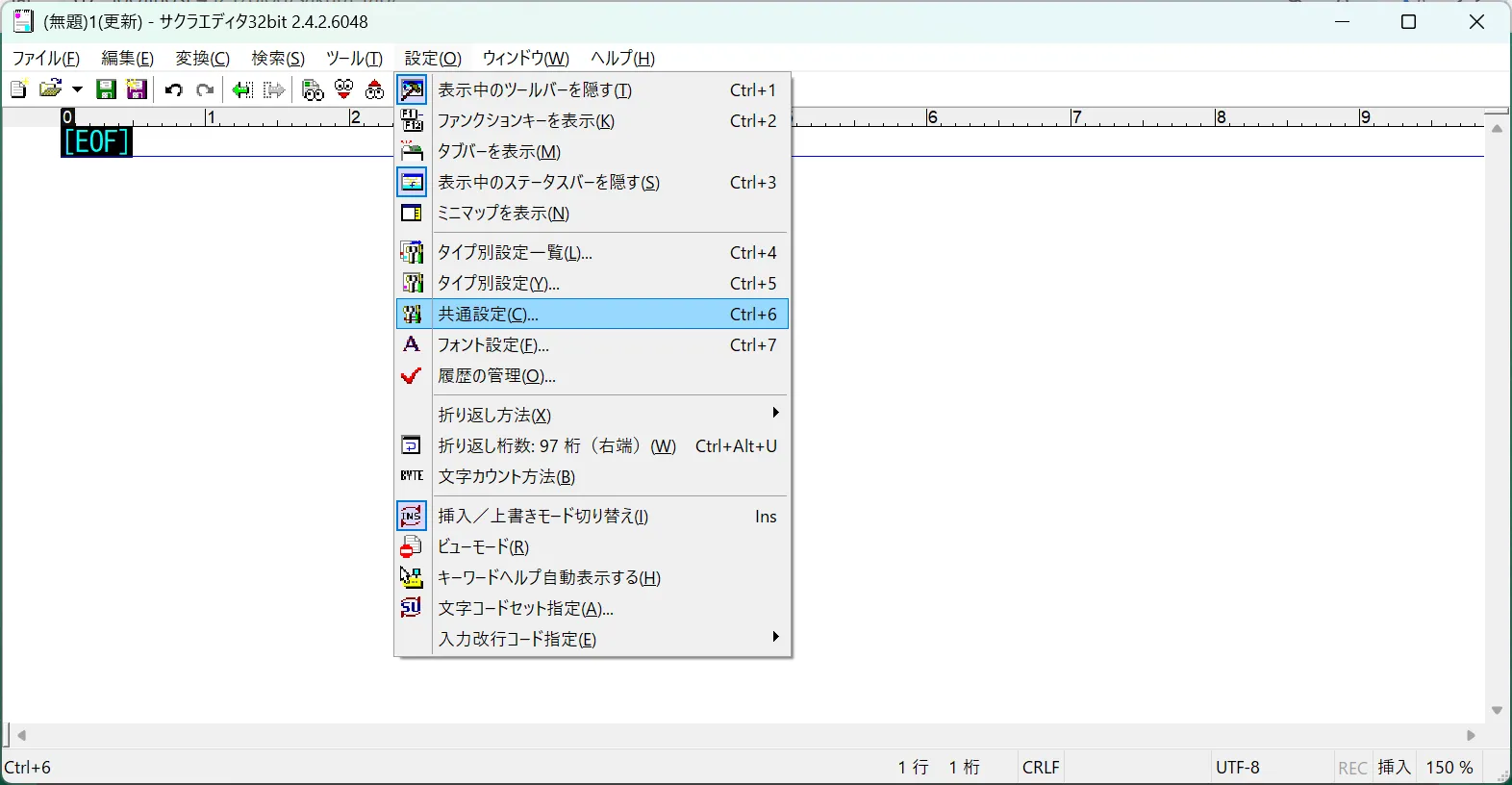The width and height of the screenshot is (1512, 785).
Task: Click the UTF-8 encoding in status bar
Action: click(1237, 768)
